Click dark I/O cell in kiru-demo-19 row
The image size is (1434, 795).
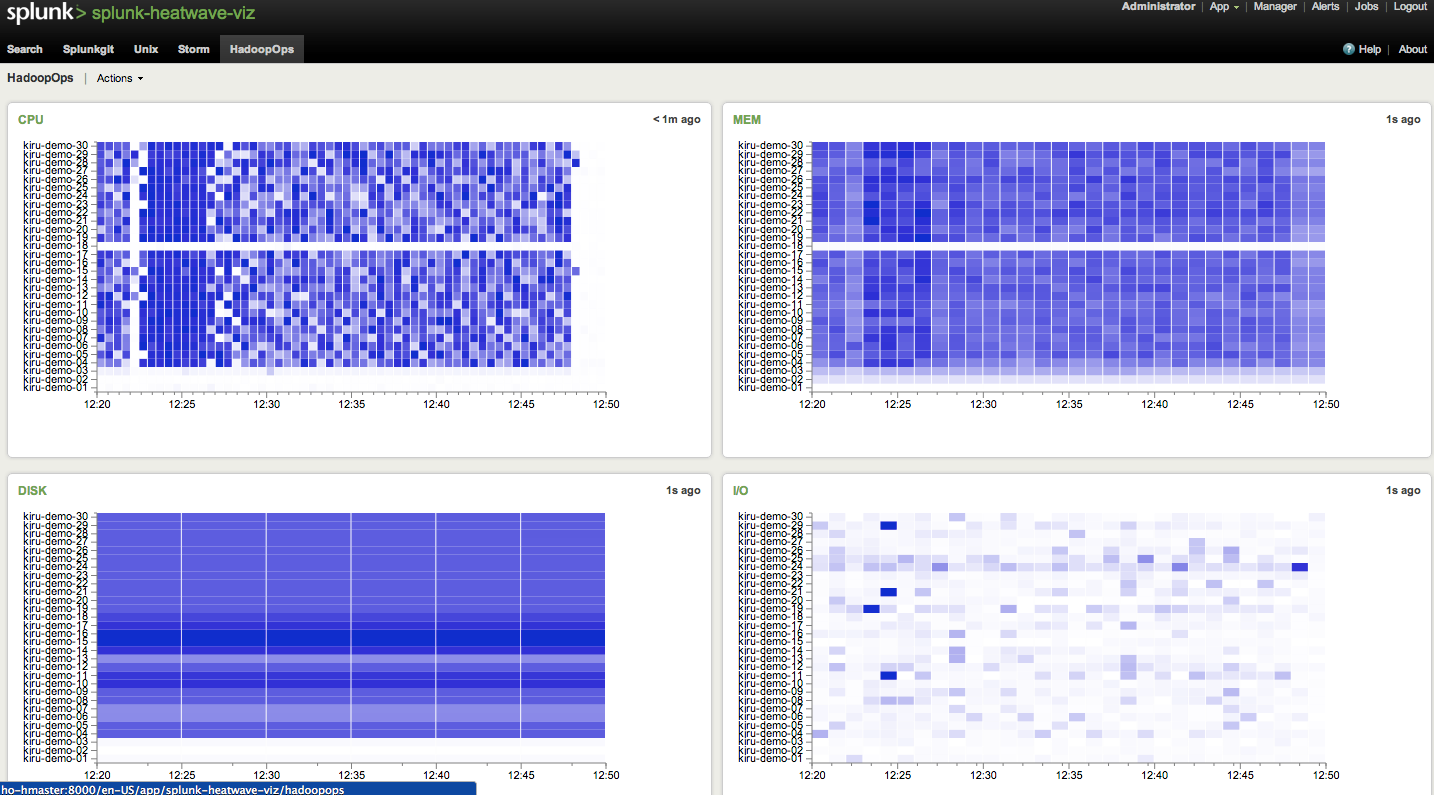[871, 609]
